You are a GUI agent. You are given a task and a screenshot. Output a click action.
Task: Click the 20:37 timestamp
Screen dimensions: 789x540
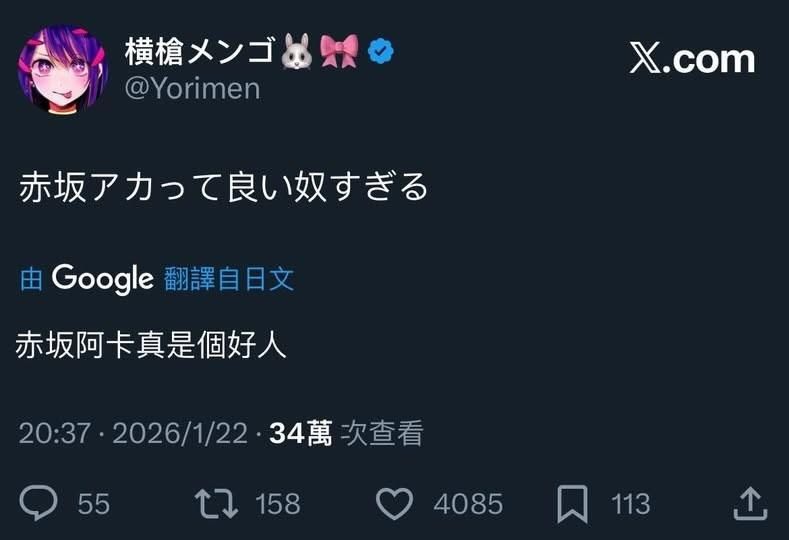click(54, 433)
